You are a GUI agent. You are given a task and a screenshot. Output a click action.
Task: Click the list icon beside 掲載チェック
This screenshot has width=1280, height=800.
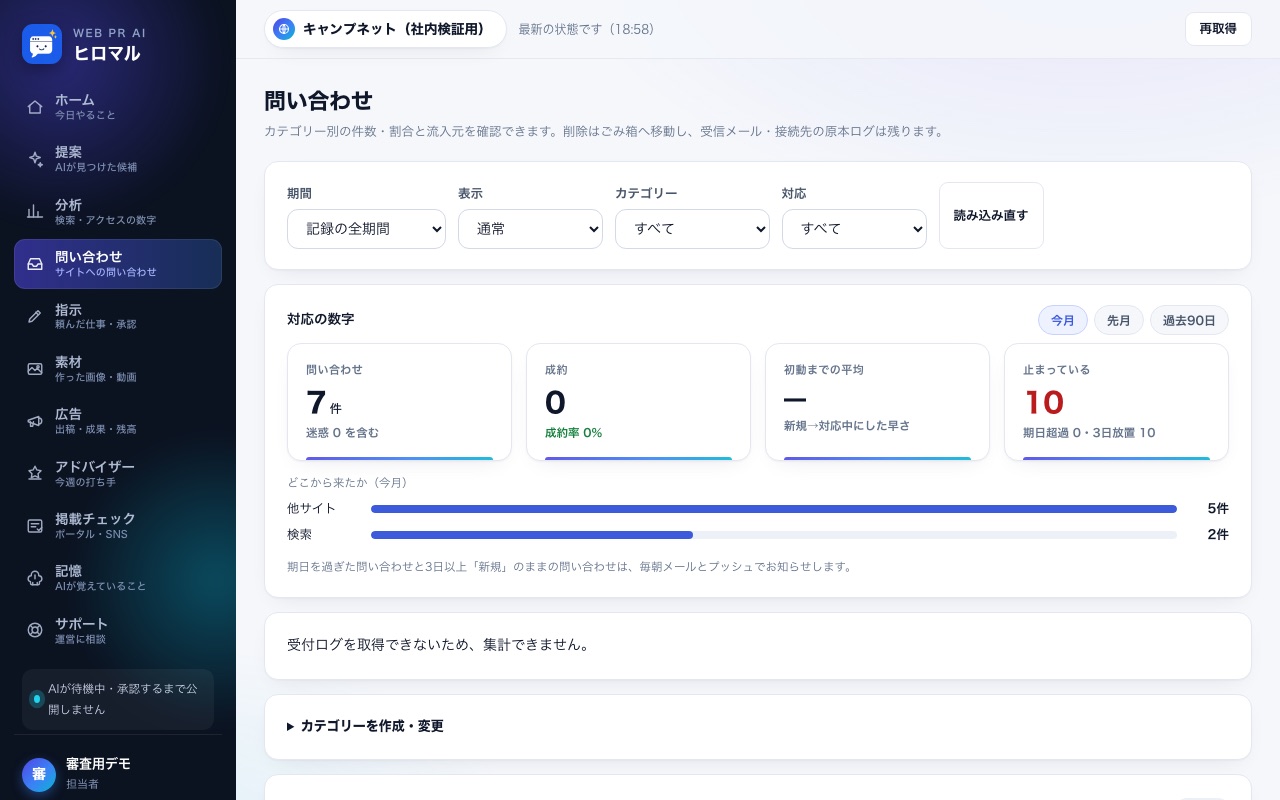(35, 525)
